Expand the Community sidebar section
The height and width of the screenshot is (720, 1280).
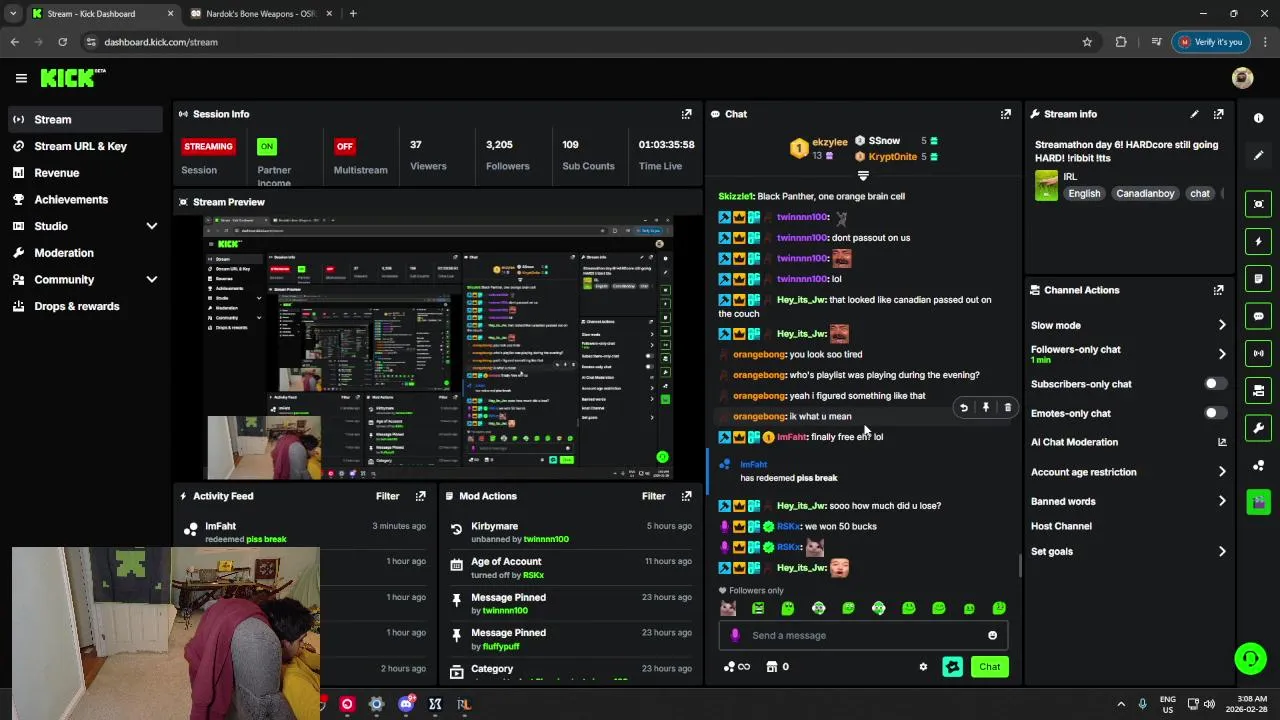(x=152, y=280)
